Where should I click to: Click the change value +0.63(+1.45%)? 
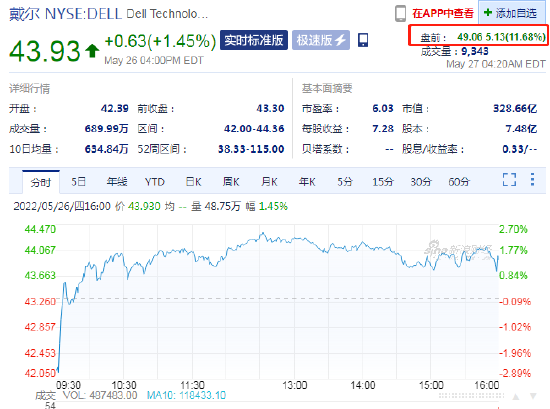coord(160,41)
